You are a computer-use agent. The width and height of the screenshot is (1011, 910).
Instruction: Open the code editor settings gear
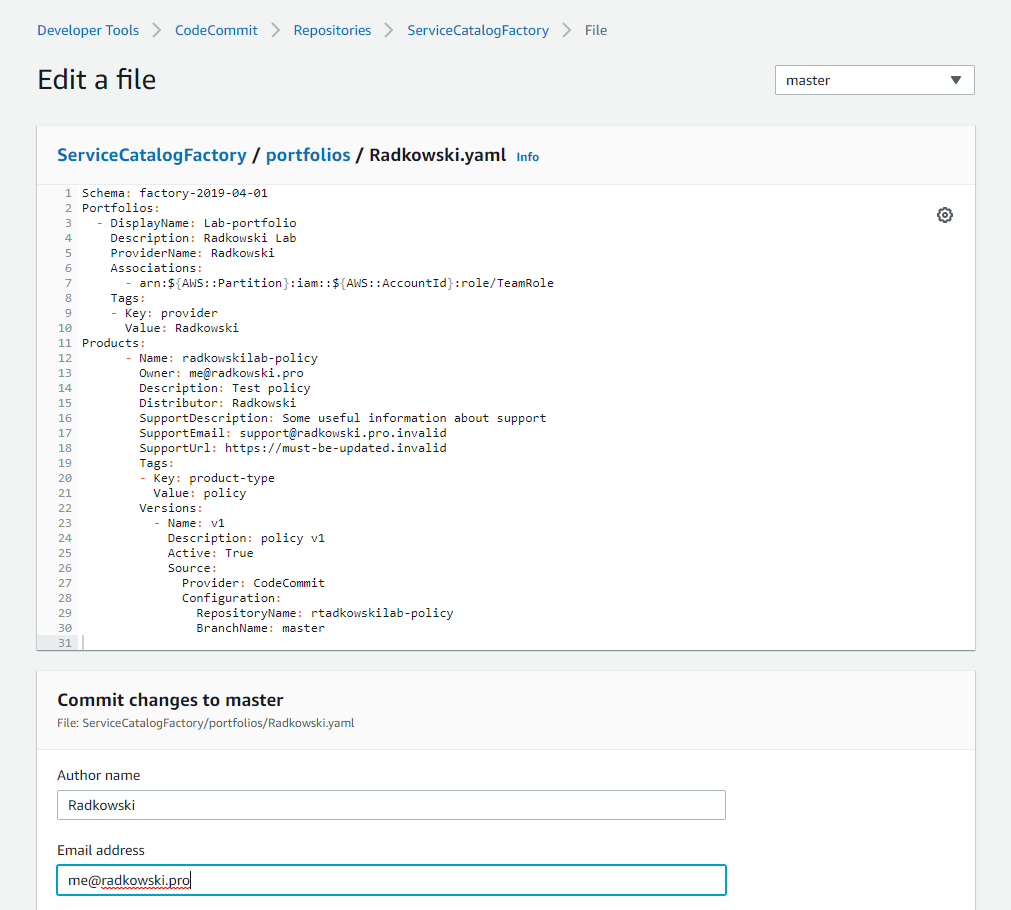click(945, 215)
